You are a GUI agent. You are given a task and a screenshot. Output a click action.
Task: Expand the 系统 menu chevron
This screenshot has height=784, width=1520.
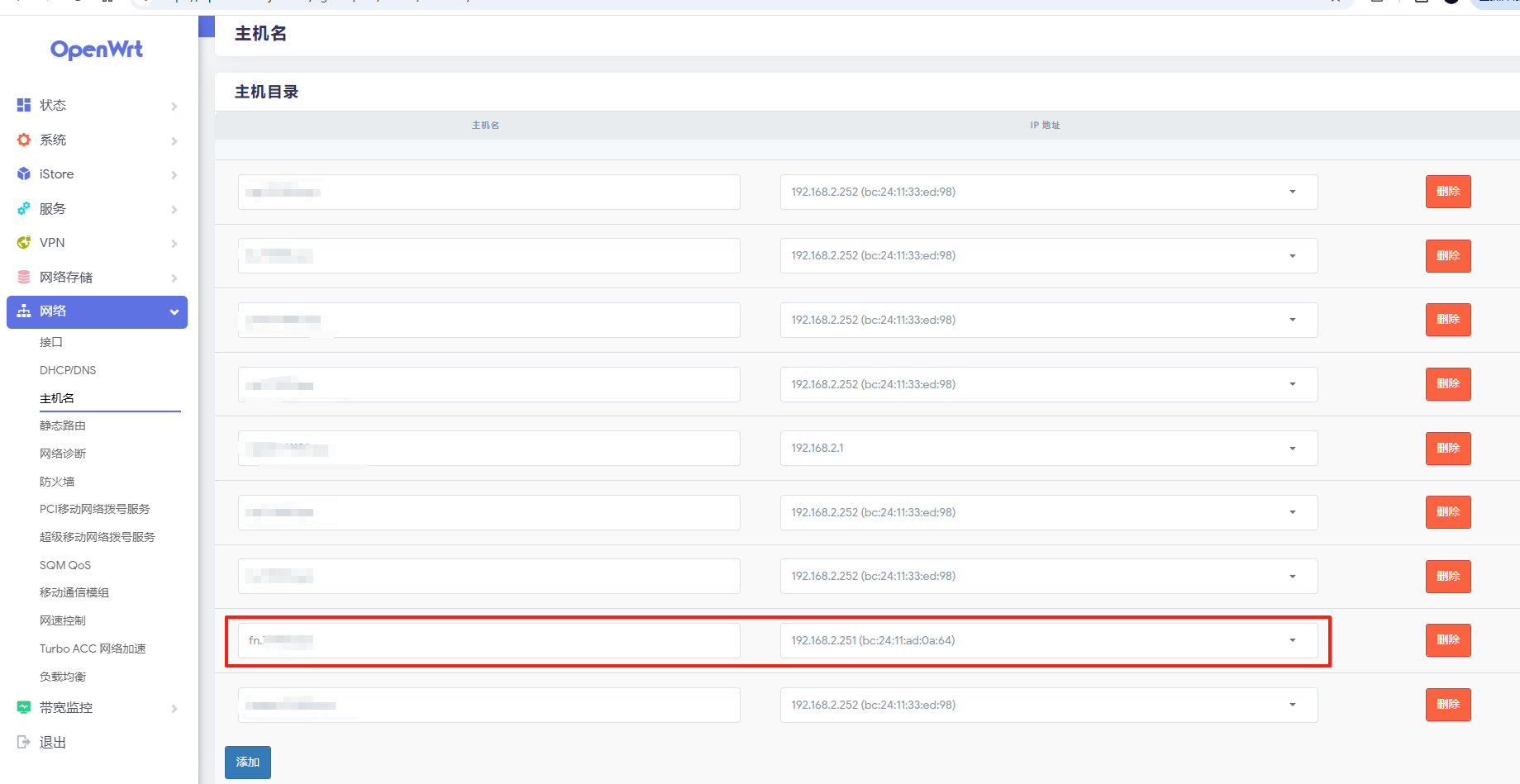pyautogui.click(x=174, y=140)
